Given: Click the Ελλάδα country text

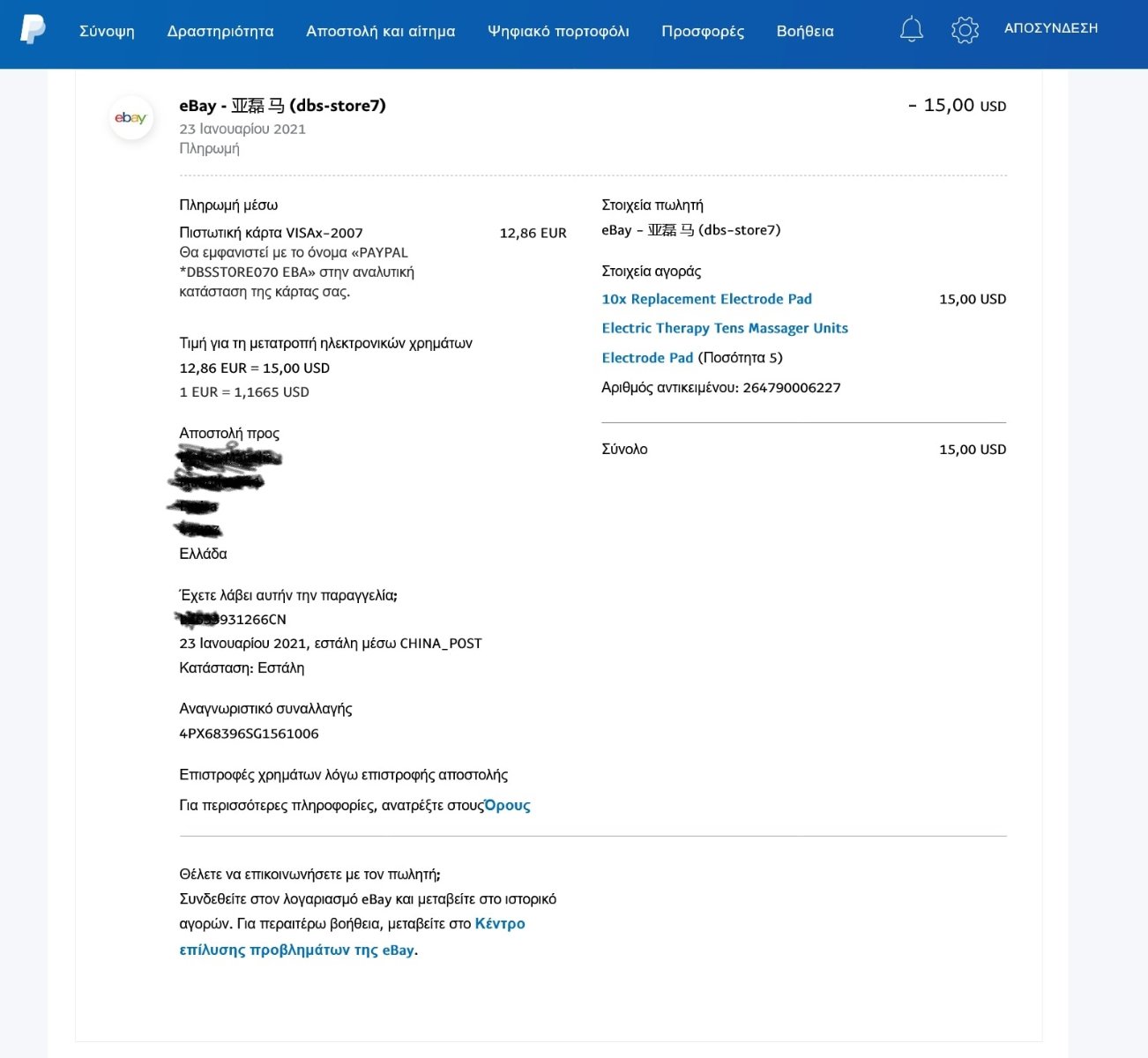Looking at the screenshot, I should [203, 554].
